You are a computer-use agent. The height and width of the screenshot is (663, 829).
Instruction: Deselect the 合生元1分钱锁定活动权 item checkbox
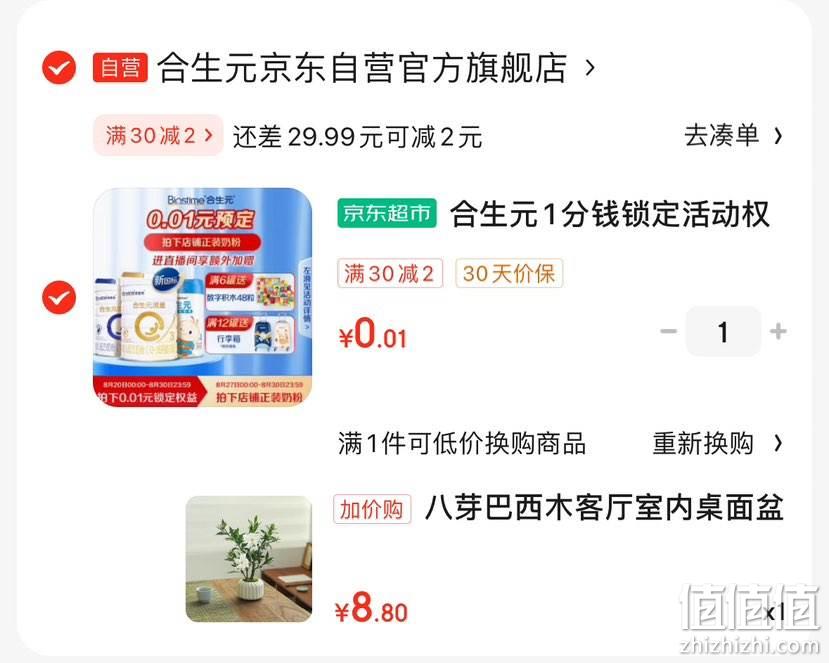(59, 298)
